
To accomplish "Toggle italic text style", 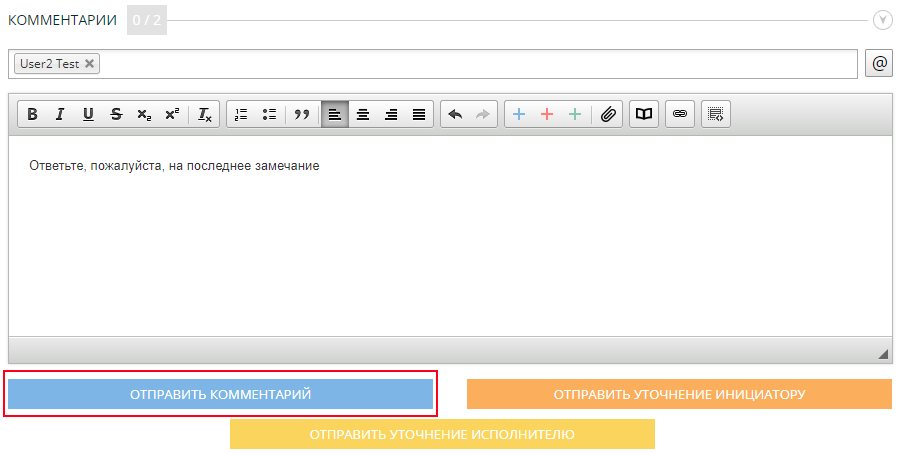I will click(x=60, y=115).
